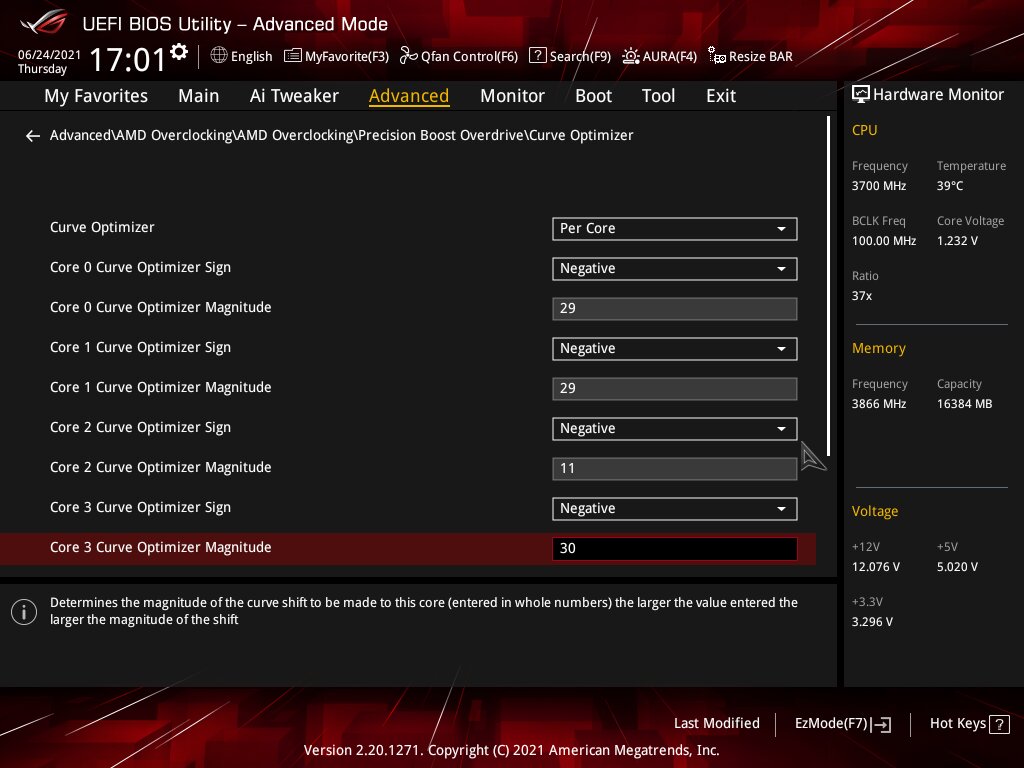The height and width of the screenshot is (768, 1024).
Task: Click the ROG logo in the header
Action: (x=44, y=23)
